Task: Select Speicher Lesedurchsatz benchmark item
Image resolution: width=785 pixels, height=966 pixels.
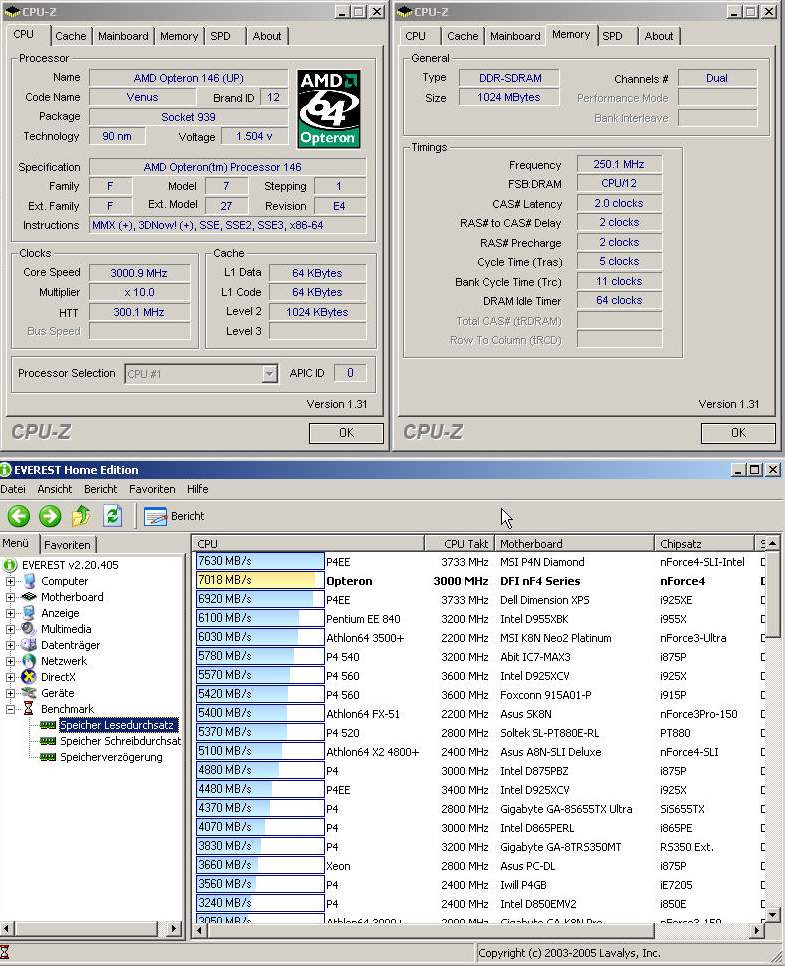Action: [117, 725]
